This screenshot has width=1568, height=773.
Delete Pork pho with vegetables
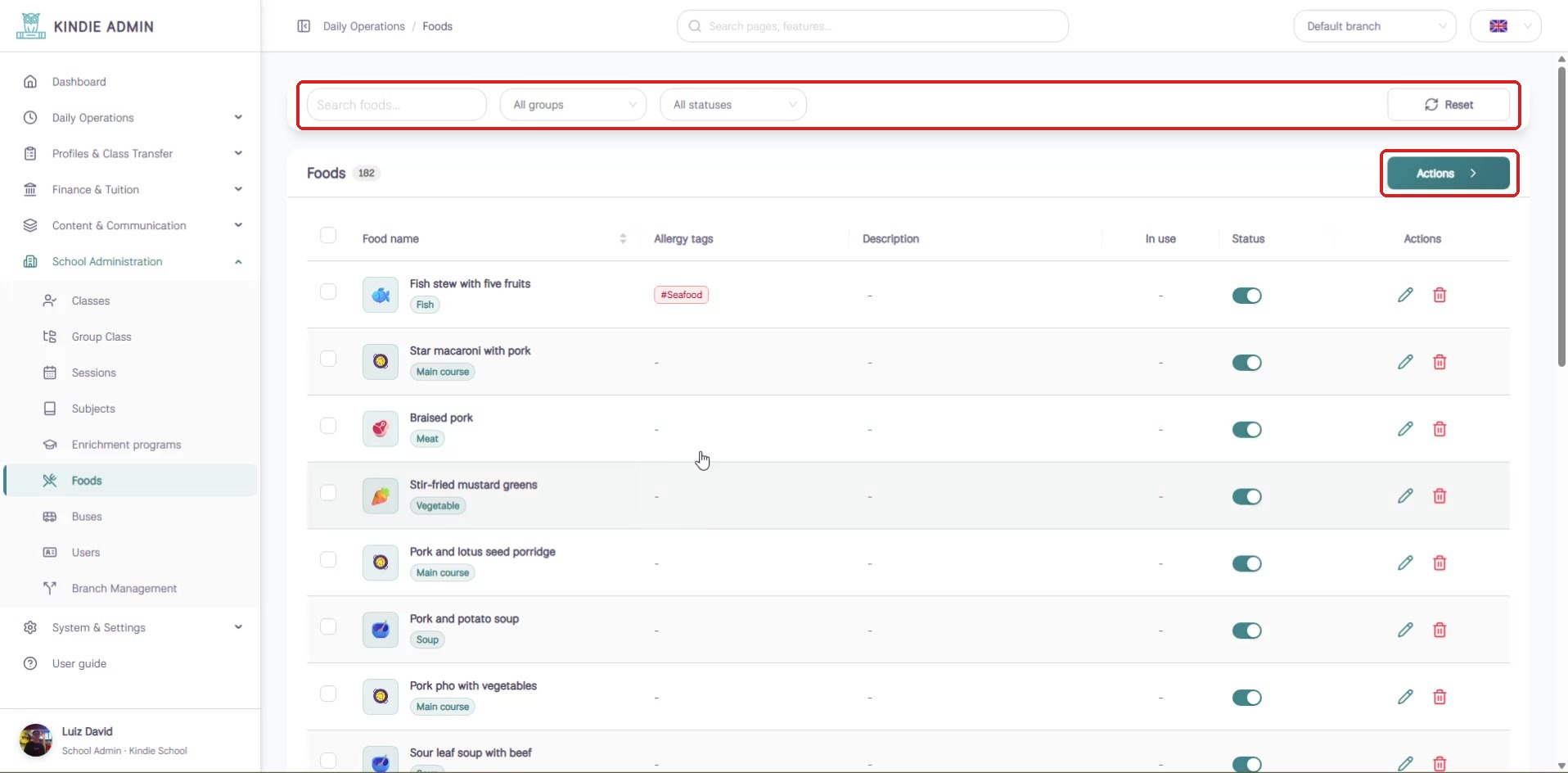[x=1440, y=697]
